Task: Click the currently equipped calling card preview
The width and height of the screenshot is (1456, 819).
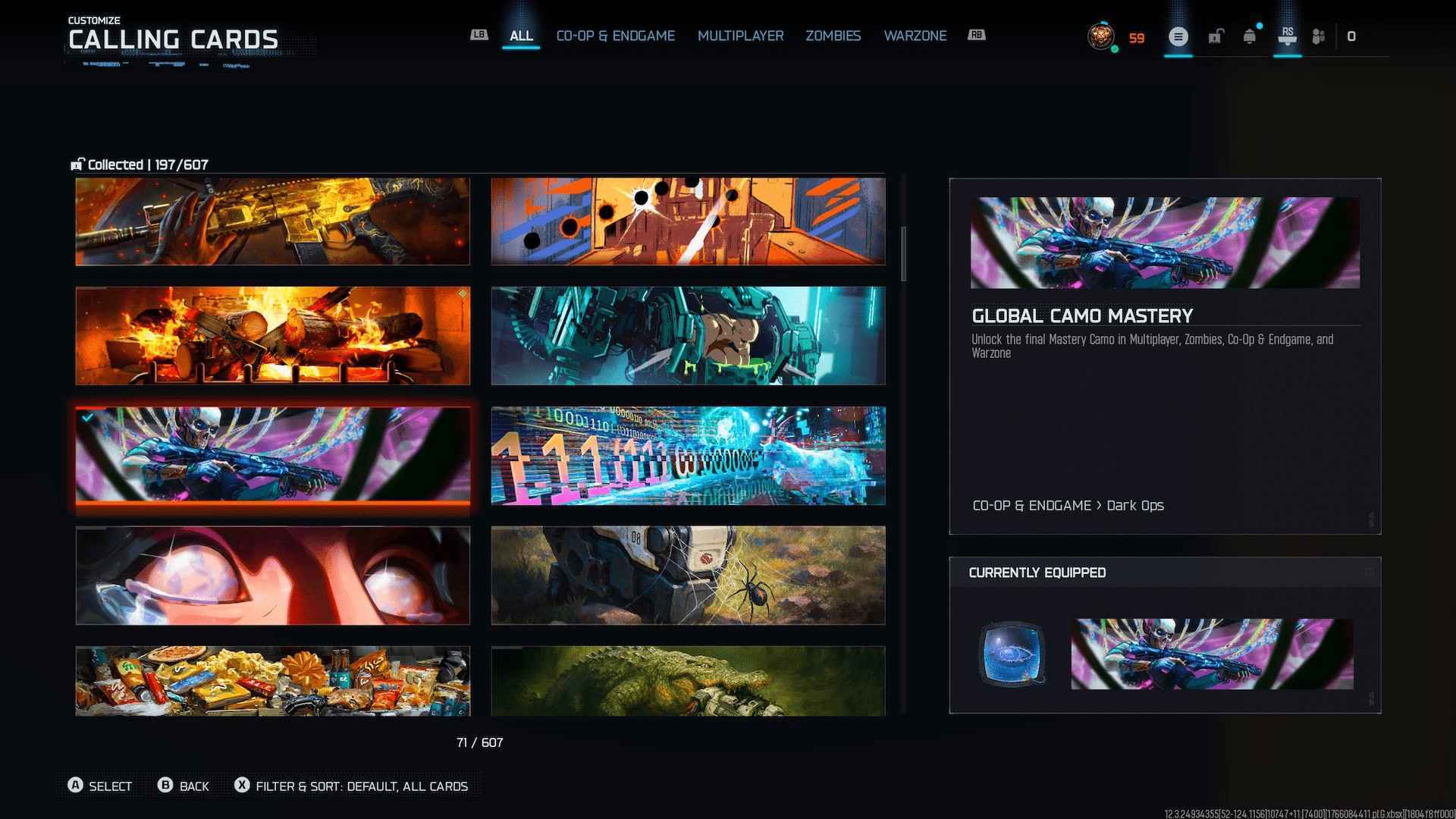Action: (1212, 654)
